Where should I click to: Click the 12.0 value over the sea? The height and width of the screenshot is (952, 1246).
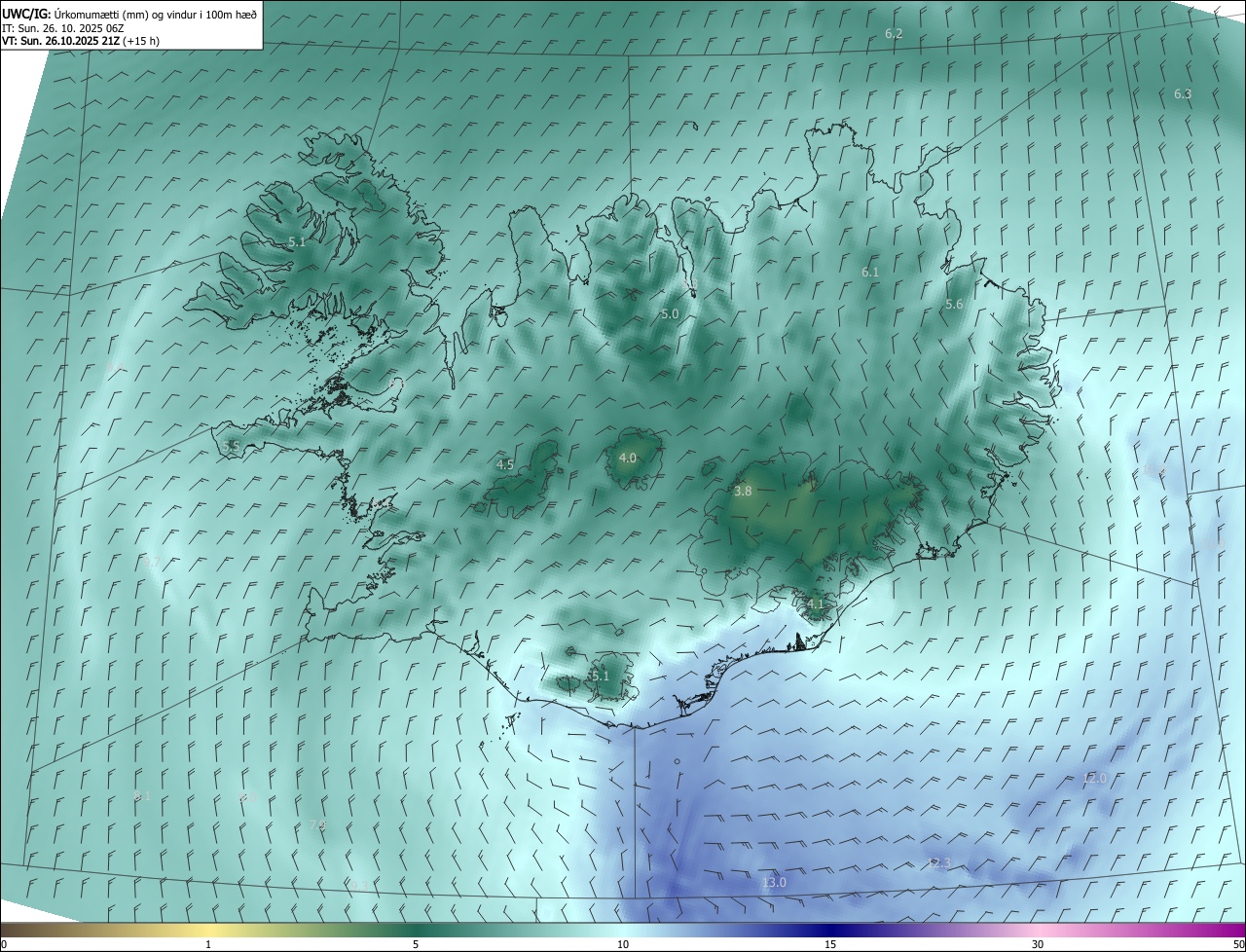click(x=1095, y=779)
